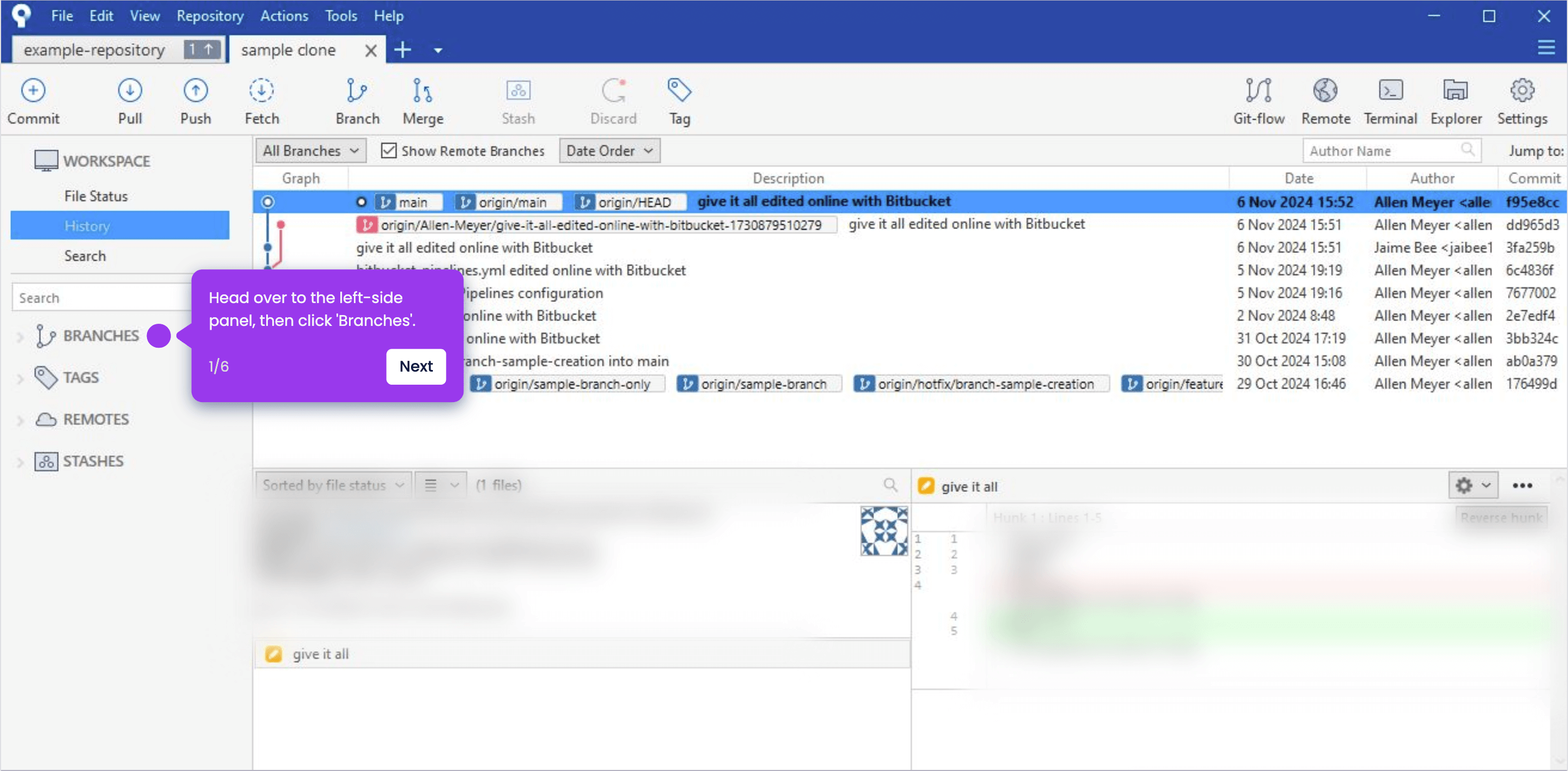Launch Terminal from the toolbar
Image resolution: width=1568 pixels, height=771 pixels.
(1391, 102)
